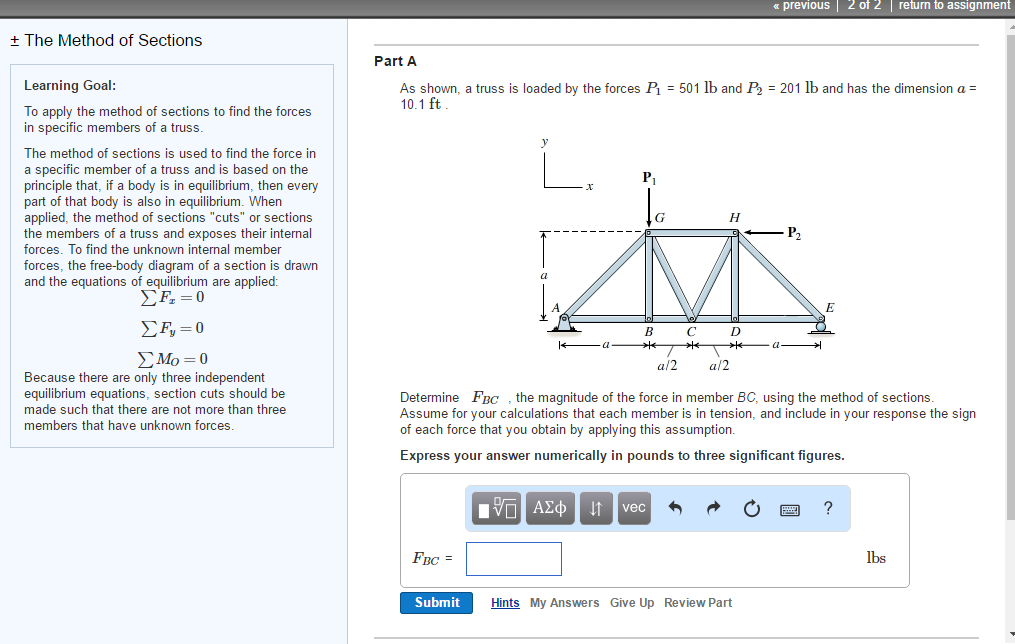1015x644 pixels.
Task: Open Review Part for this question
Action: point(697,602)
